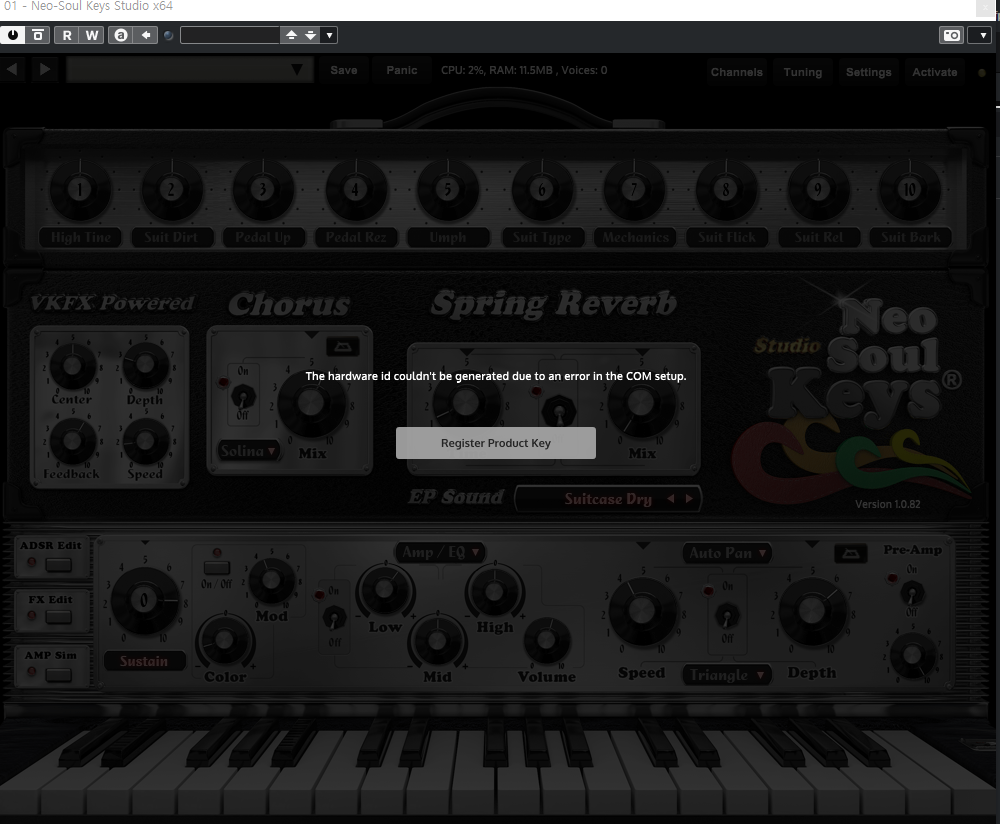The width and height of the screenshot is (1000, 824).
Task: Click the Save button
Action: pos(344,70)
